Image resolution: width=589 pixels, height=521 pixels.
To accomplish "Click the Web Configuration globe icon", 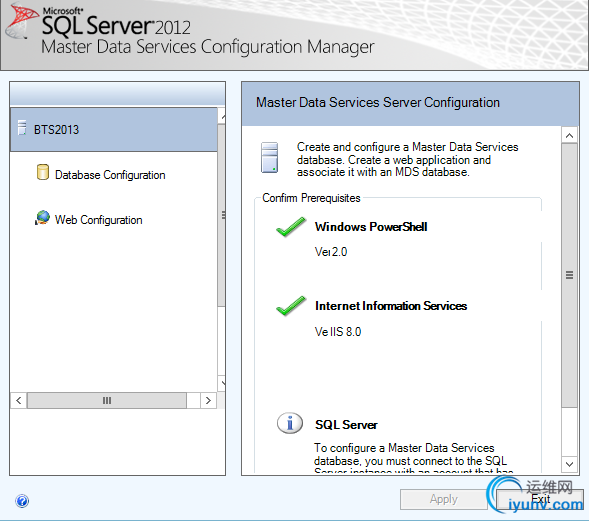I will point(42,218).
